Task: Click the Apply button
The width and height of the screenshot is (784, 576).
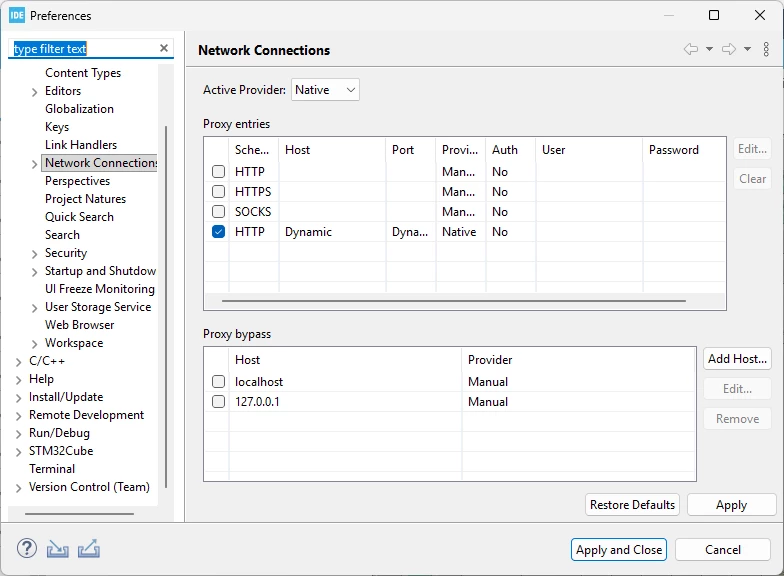Action: pyautogui.click(x=731, y=505)
